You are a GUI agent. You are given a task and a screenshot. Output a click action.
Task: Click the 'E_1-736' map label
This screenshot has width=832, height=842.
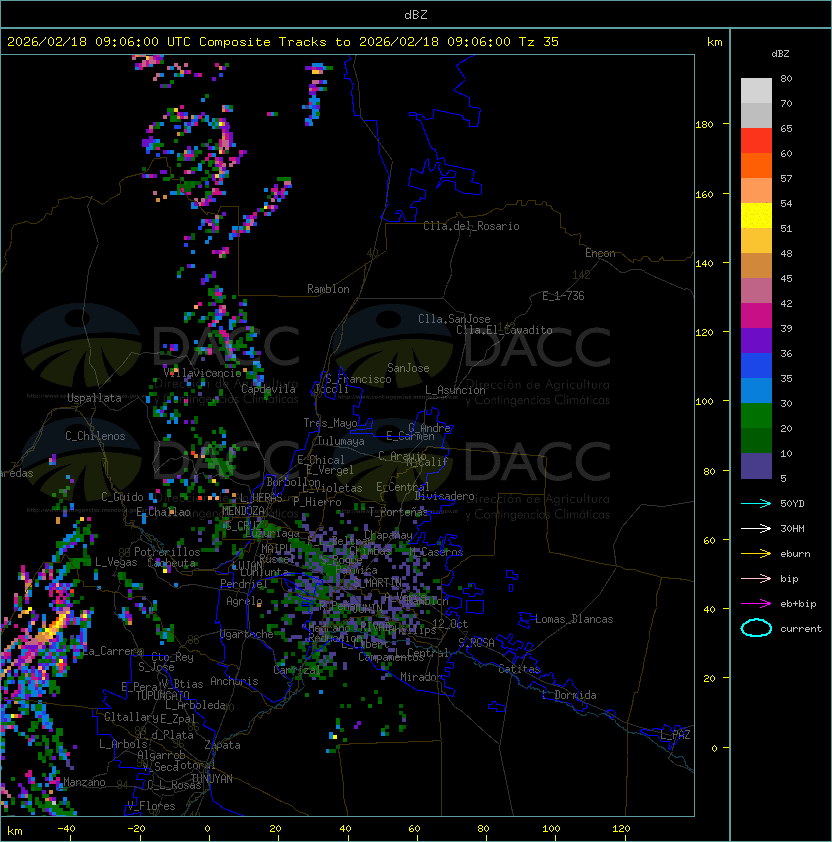pyautogui.click(x=563, y=296)
